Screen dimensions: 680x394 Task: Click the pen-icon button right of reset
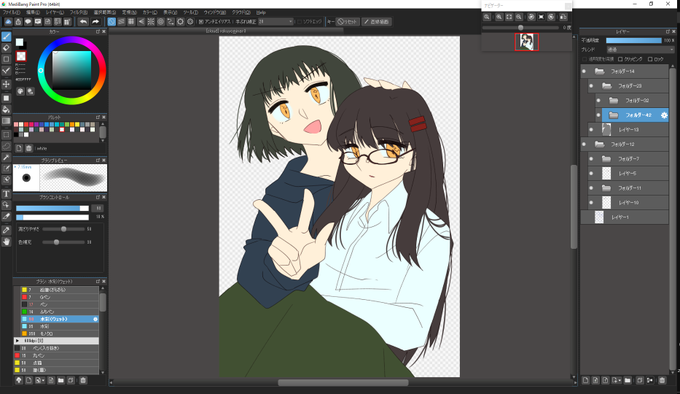click(376, 21)
